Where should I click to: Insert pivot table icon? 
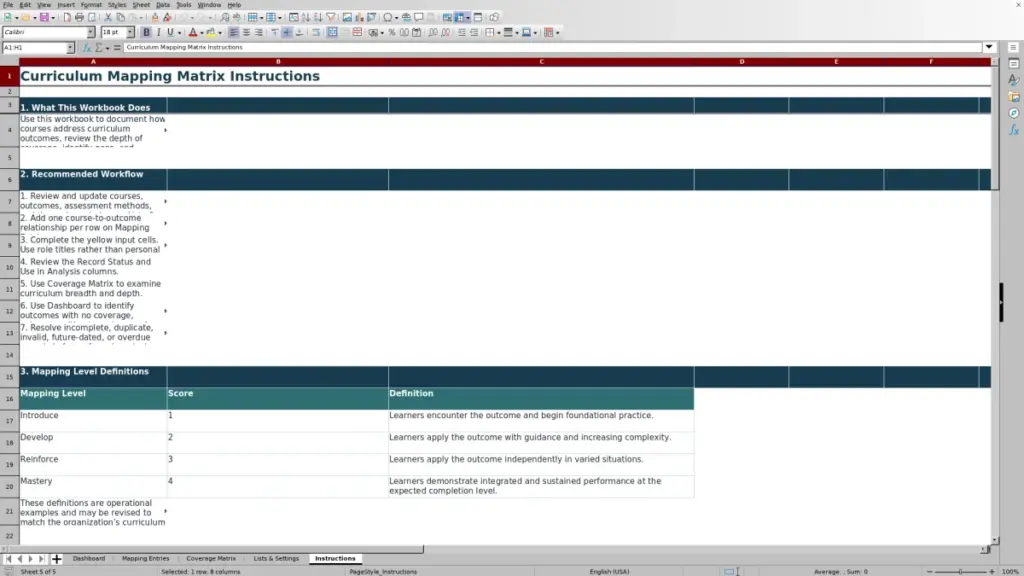[371, 18]
